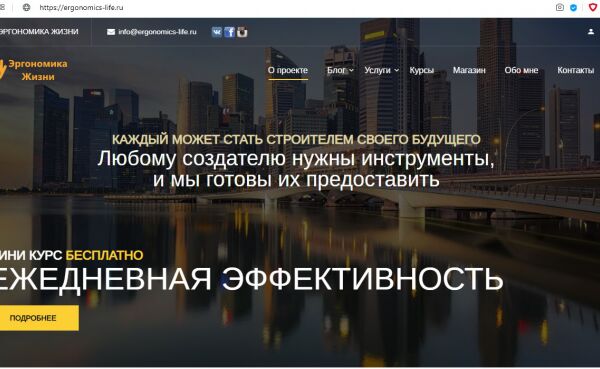Click the ЭРГОНОМИКА ЖИЗНИ top bar text
Image resolution: width=600 pixels, height=369 pixels.
point(39,32)
